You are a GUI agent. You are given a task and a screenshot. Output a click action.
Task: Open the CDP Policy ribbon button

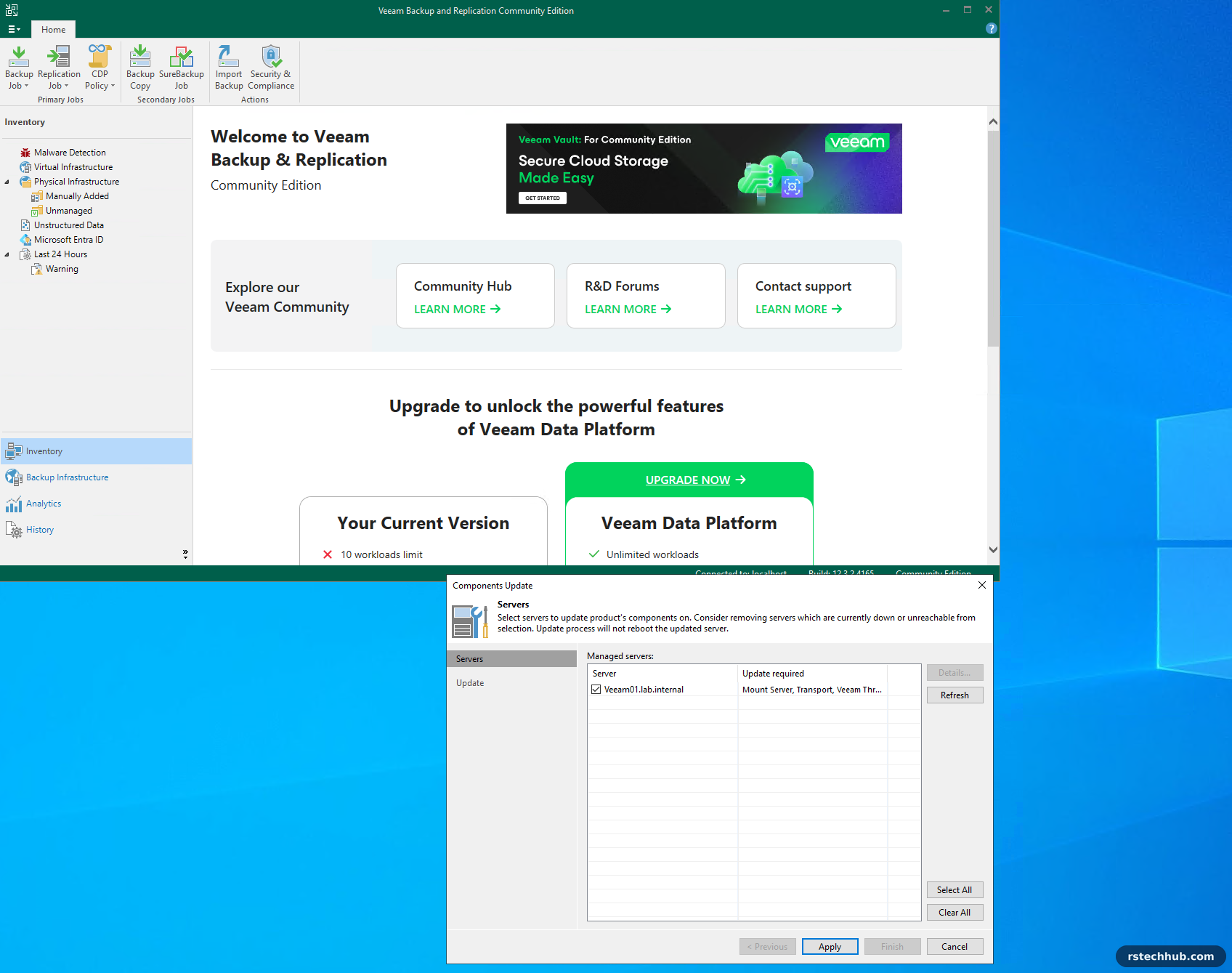click(100, 68)
